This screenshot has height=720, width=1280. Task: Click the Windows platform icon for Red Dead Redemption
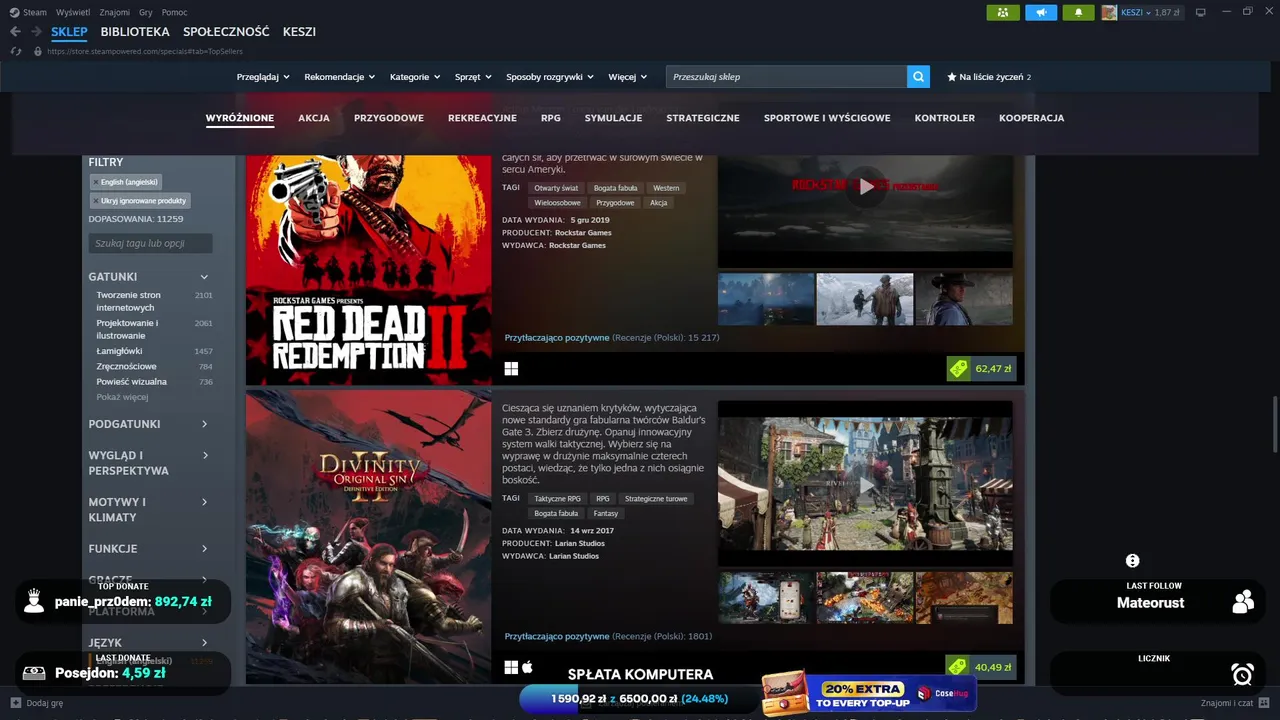511,369
